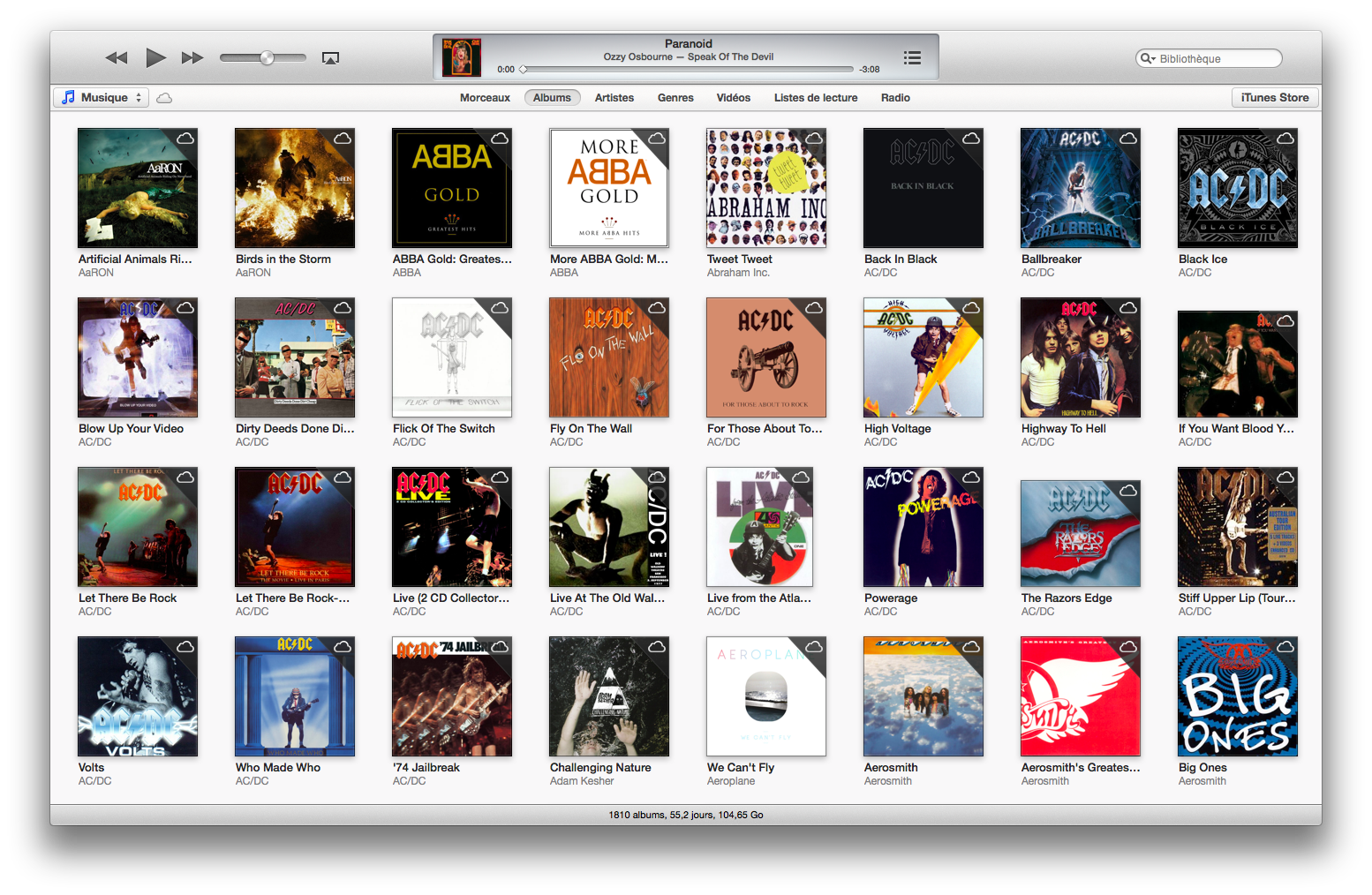Open the Listes de lecture tab
Screen dimensions: 1372x895
[x=816, y=98]
